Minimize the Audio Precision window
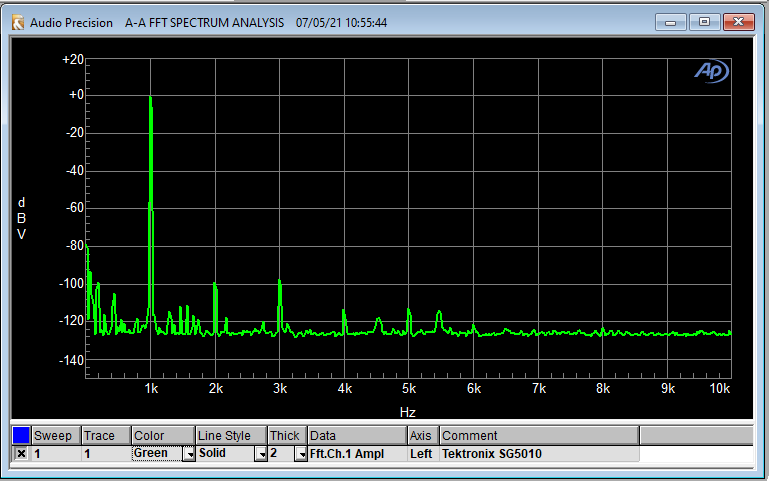 670,23
